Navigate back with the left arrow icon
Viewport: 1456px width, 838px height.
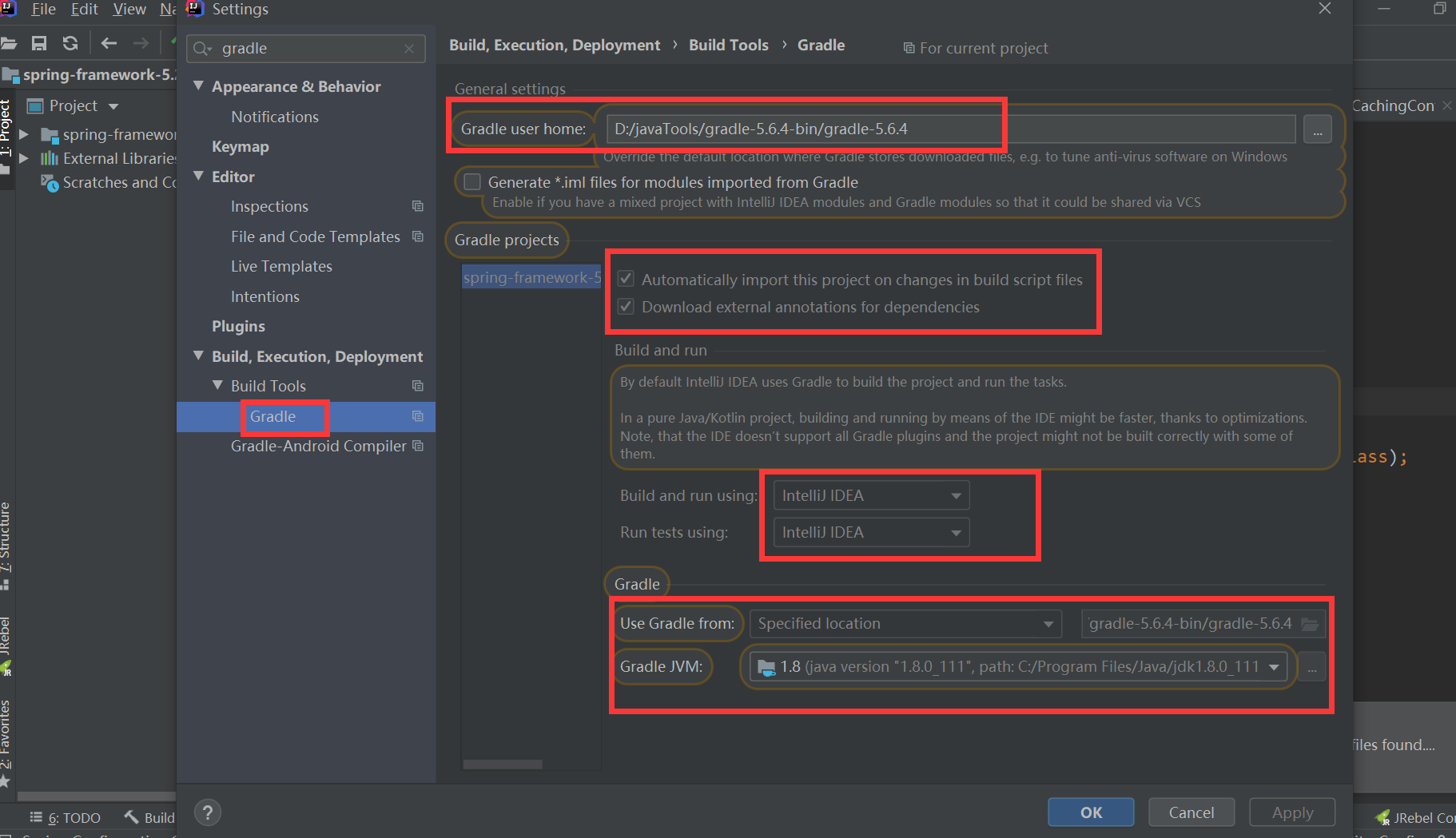pos(109,43)
